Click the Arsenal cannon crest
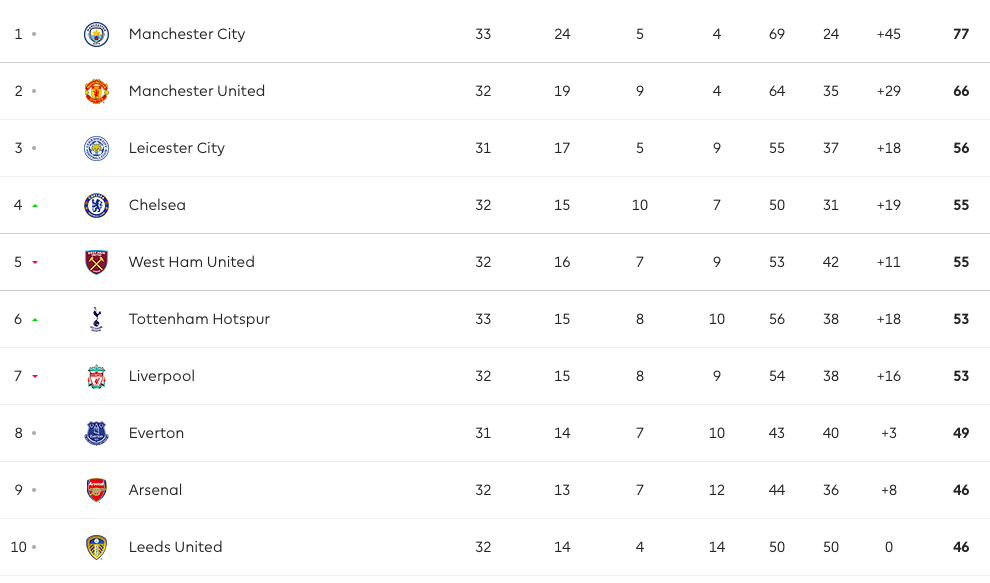This screenshot has height=583, width=990. [97, 490]
